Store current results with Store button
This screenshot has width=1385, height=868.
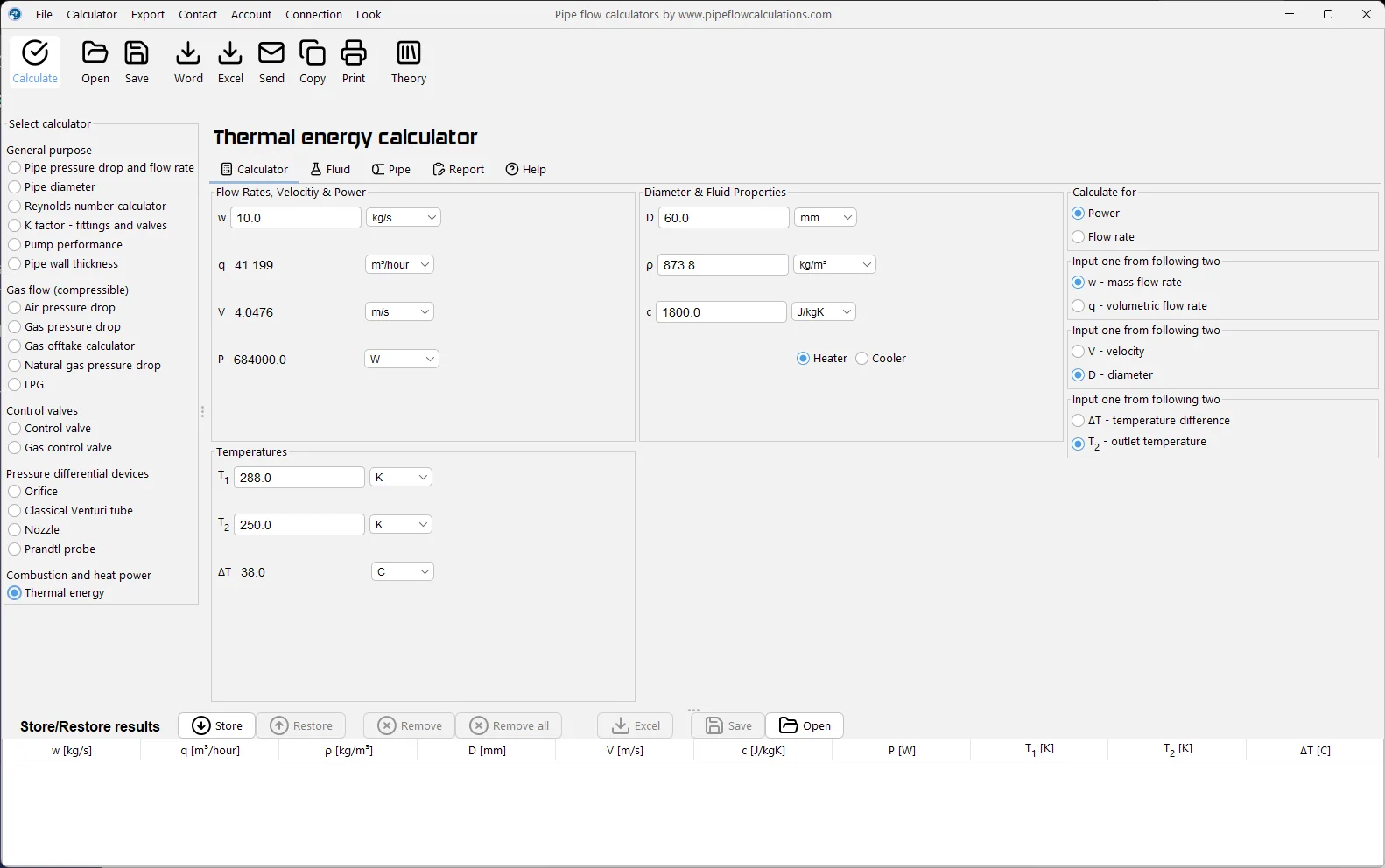[217, 725]
